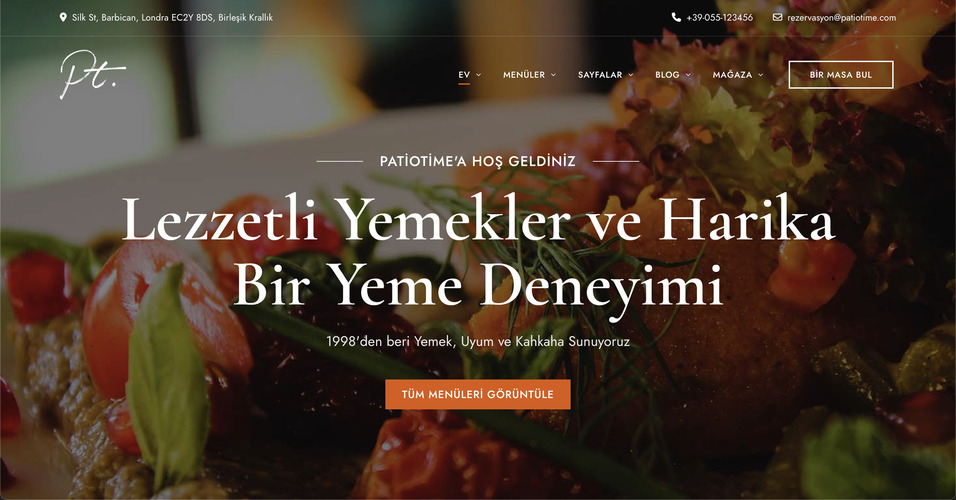Open the MAĞAZA navigation item
The height and width of the screenshot is (500, 956).
(732, 74)
